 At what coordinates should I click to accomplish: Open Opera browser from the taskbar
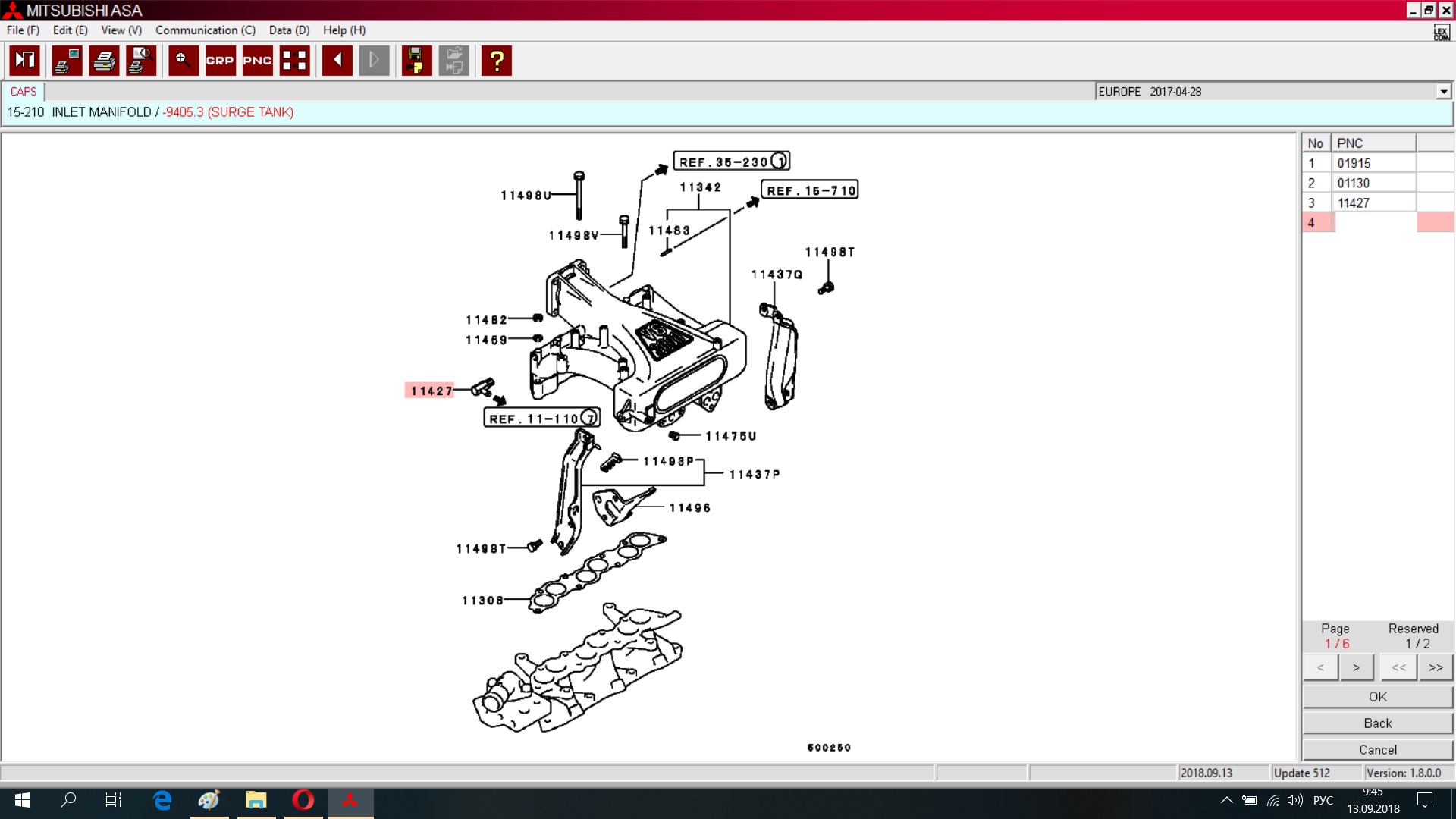303,800
